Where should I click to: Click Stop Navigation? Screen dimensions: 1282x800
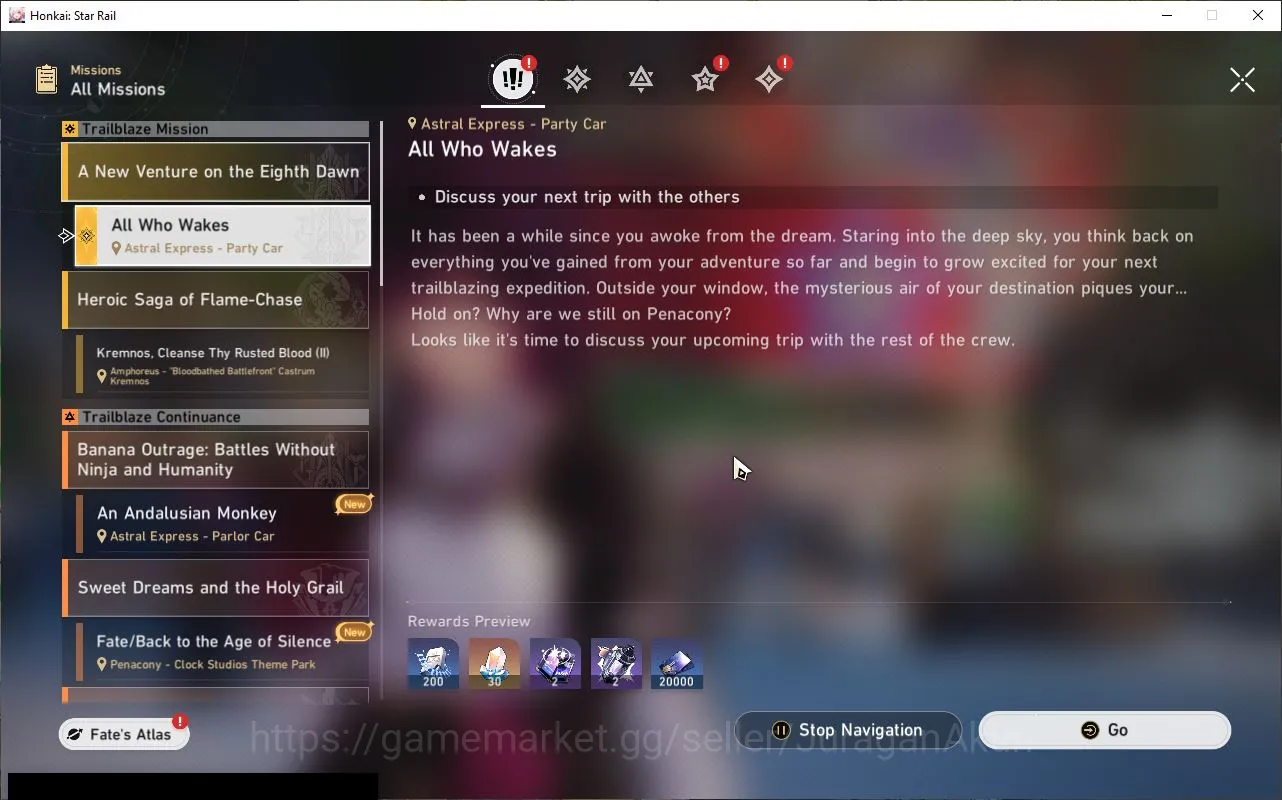click(x=848, y=730)
